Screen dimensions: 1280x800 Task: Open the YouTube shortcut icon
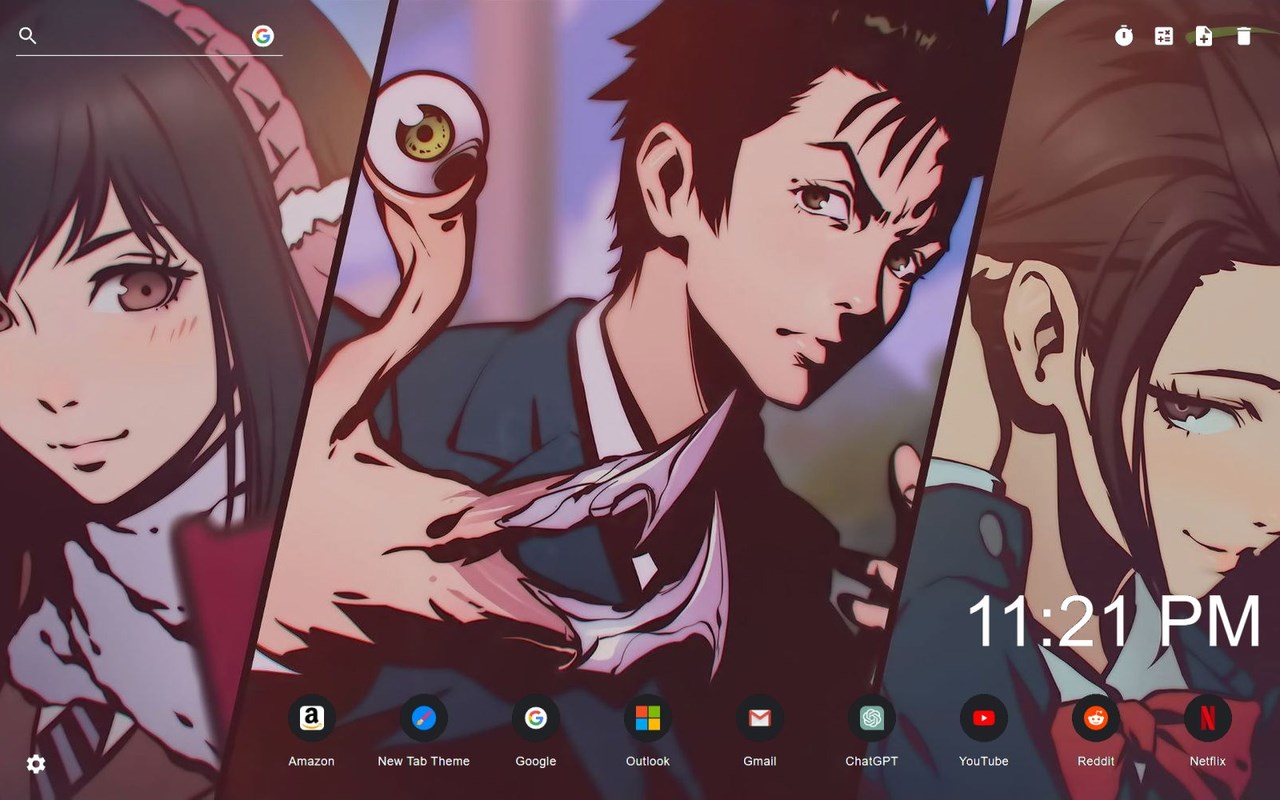click(984, 718)
